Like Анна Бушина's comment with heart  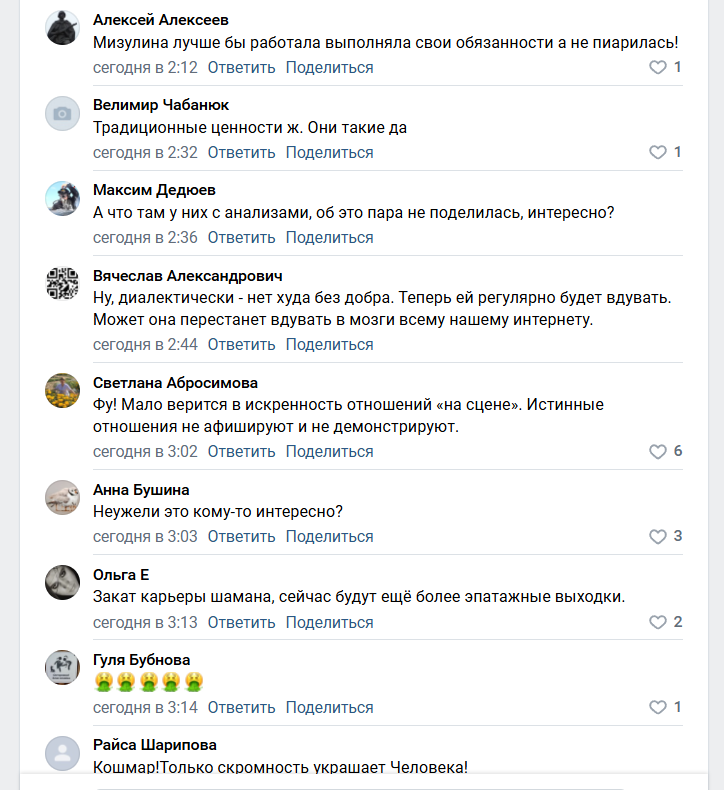[658, 537]
